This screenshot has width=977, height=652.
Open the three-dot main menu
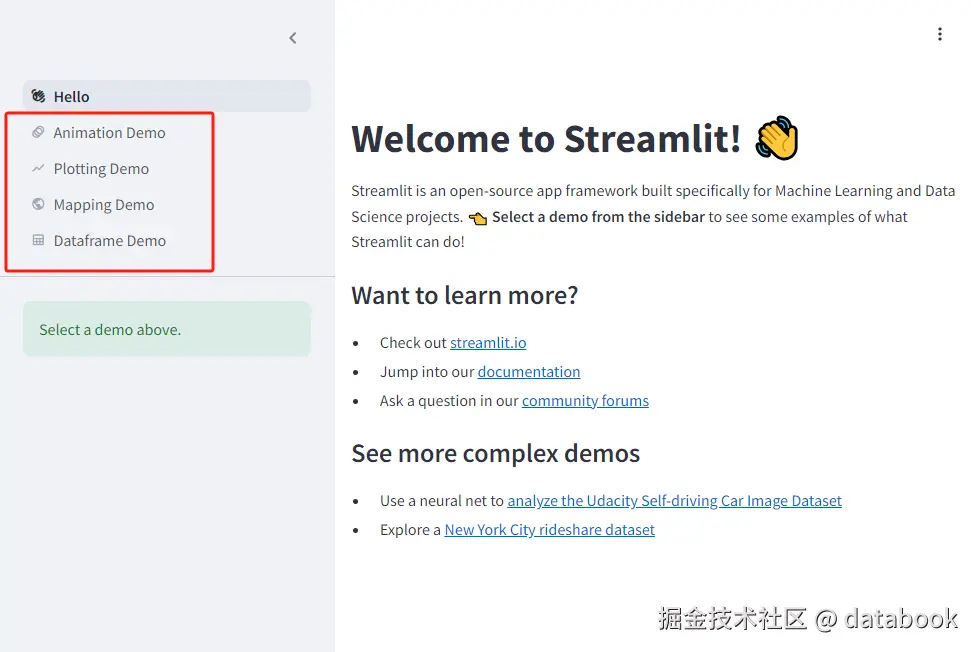pyautogui.click(x=940, y=34)
